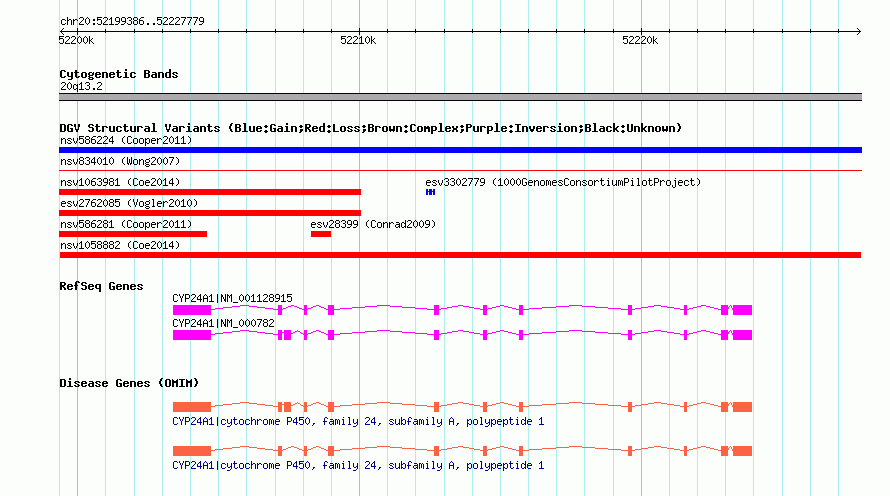Select the NM_000782 magenta first exon block
This screenshot has height=496, width=890.
192,335
